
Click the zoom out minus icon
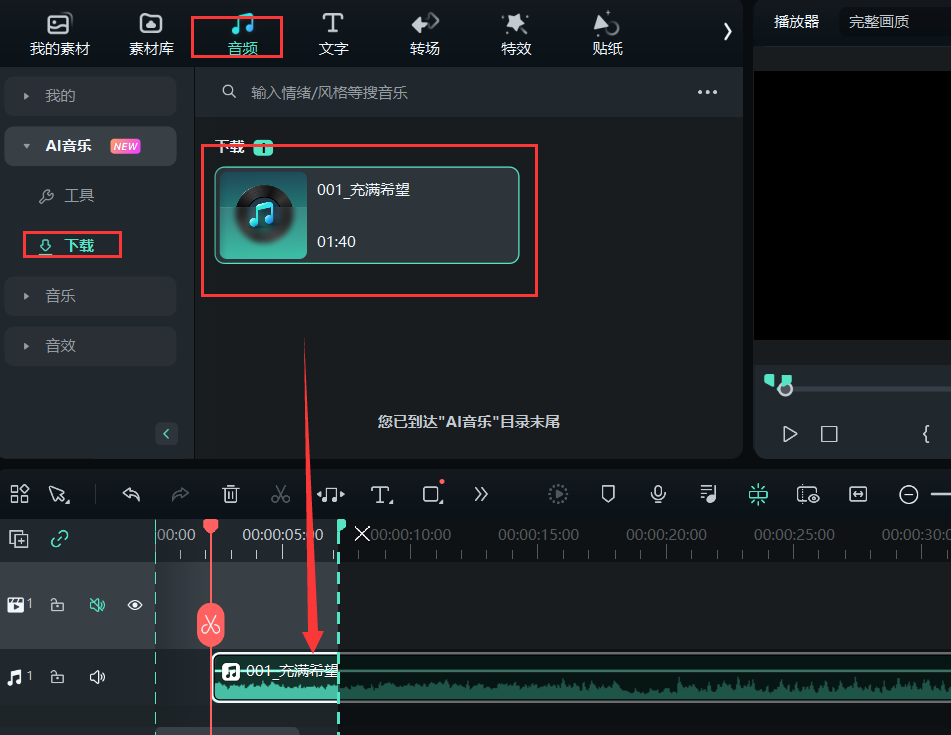pyautogui.click(x=908, y=494)
